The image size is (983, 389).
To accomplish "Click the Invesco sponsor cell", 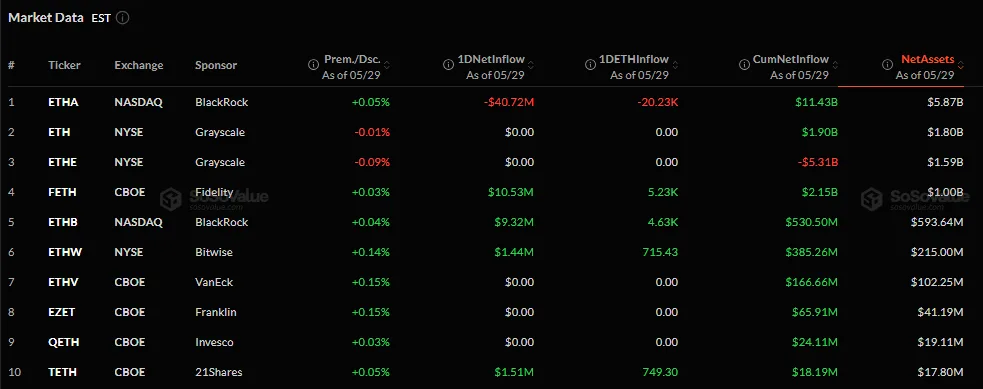I will point(214,343).
